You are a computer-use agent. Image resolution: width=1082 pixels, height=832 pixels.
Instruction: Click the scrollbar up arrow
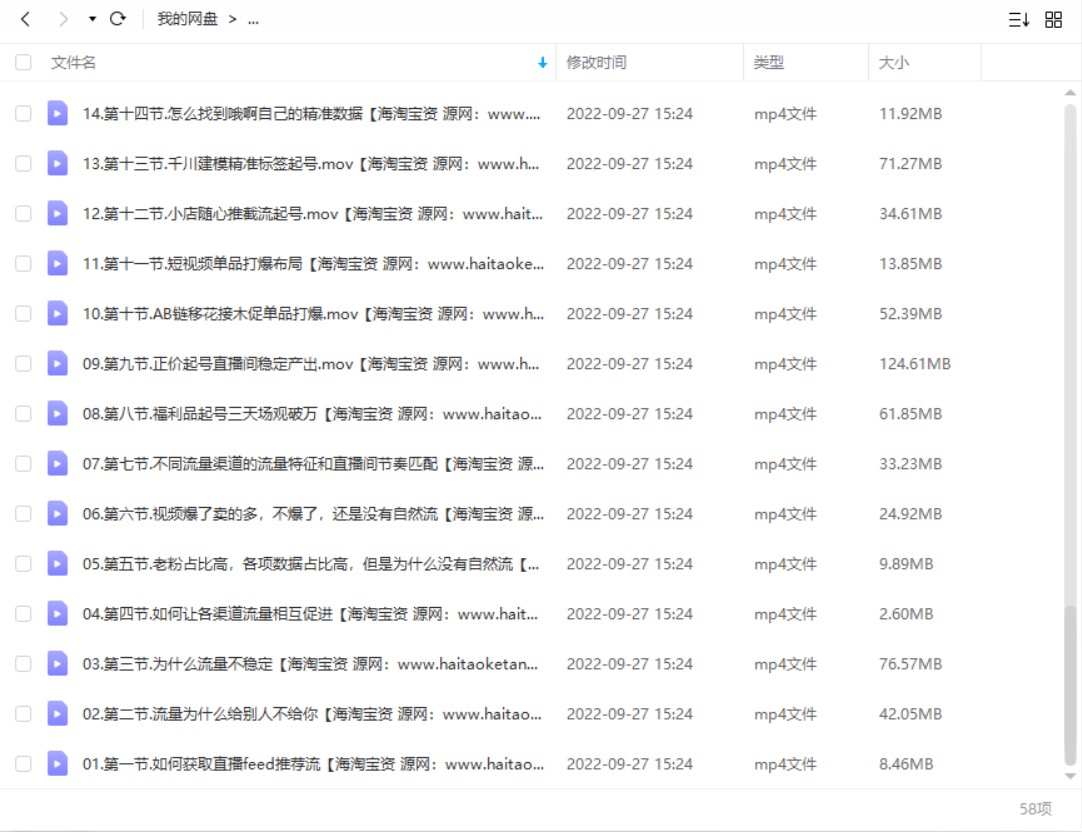1070,92
